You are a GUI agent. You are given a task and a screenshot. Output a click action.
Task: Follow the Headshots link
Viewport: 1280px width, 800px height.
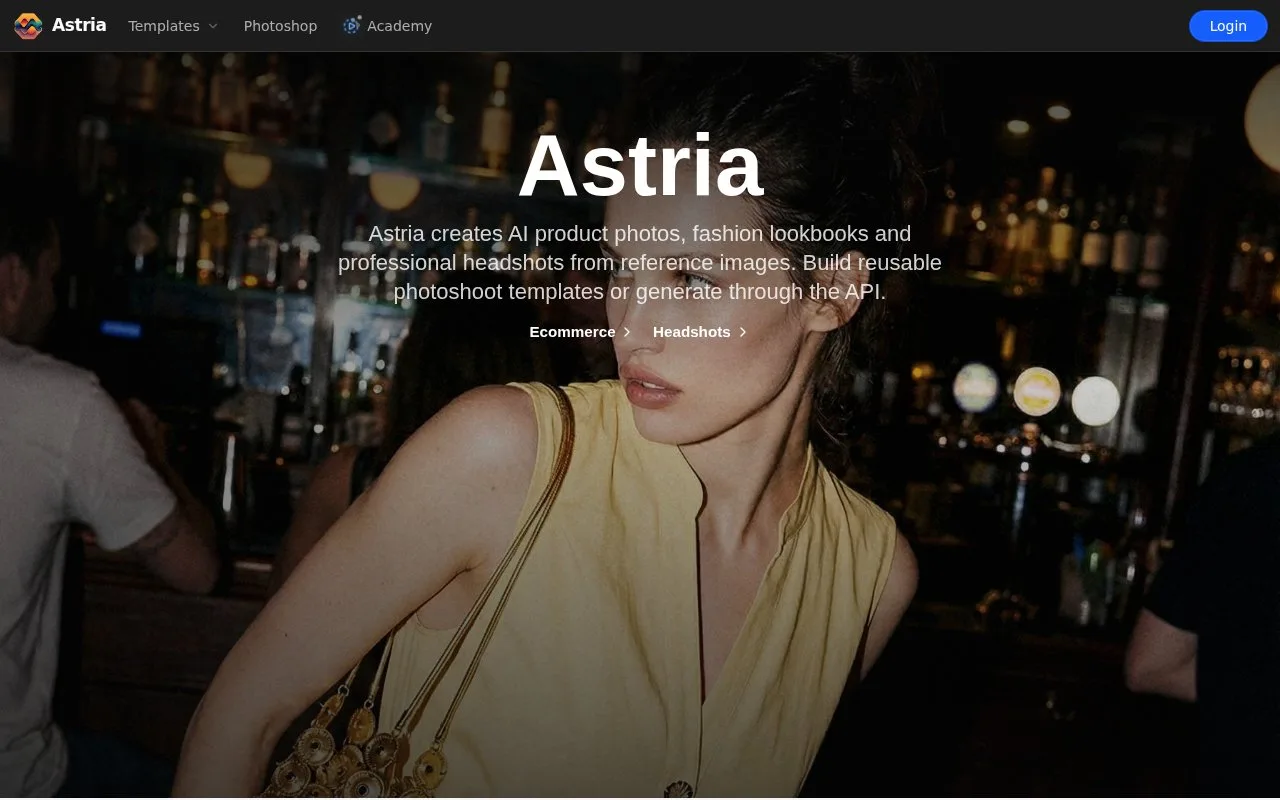click(x=700, y=332)
